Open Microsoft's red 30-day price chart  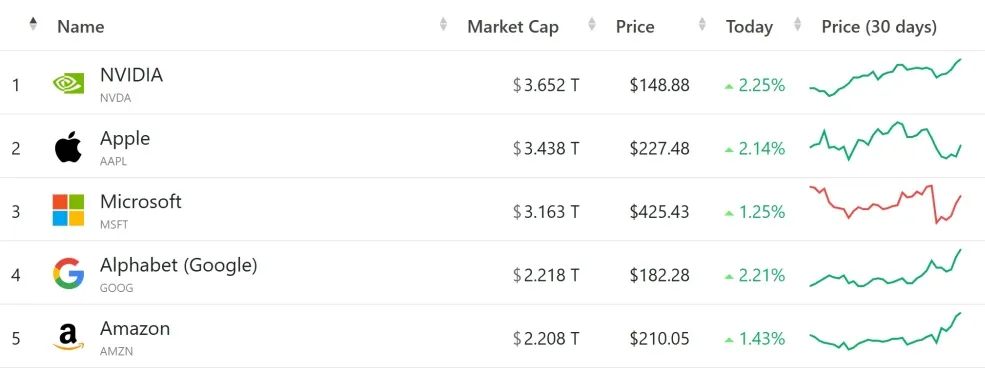[x=885, y=204]
